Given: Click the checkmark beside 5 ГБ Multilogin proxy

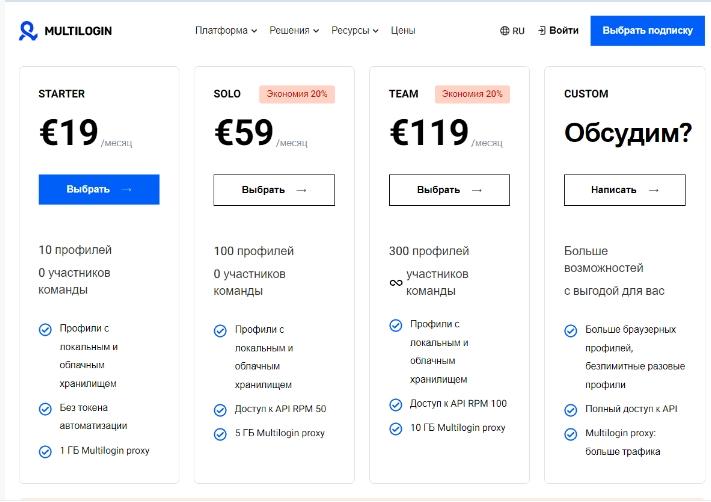Looking at the screenshot, I should tap(220, 434).
